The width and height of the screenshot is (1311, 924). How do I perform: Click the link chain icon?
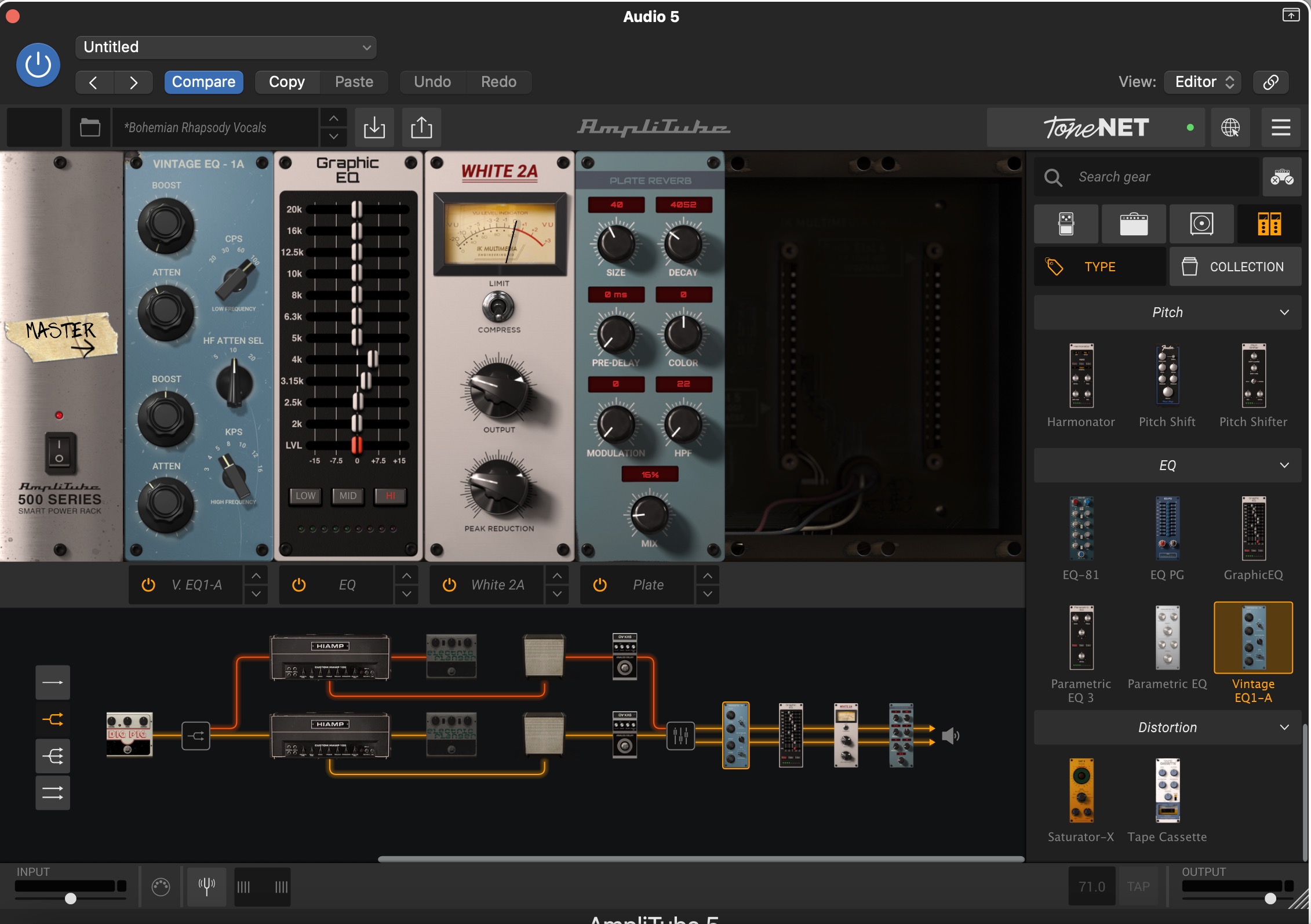click(x=1270, y=82)
